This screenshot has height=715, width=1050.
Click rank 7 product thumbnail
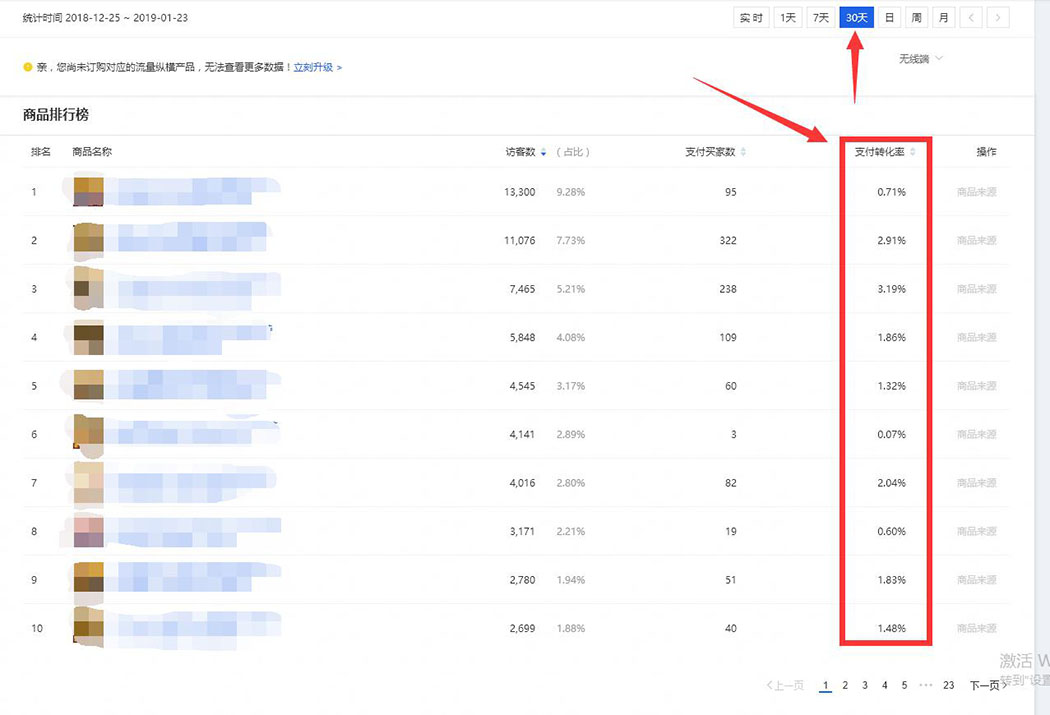point(88,483)
